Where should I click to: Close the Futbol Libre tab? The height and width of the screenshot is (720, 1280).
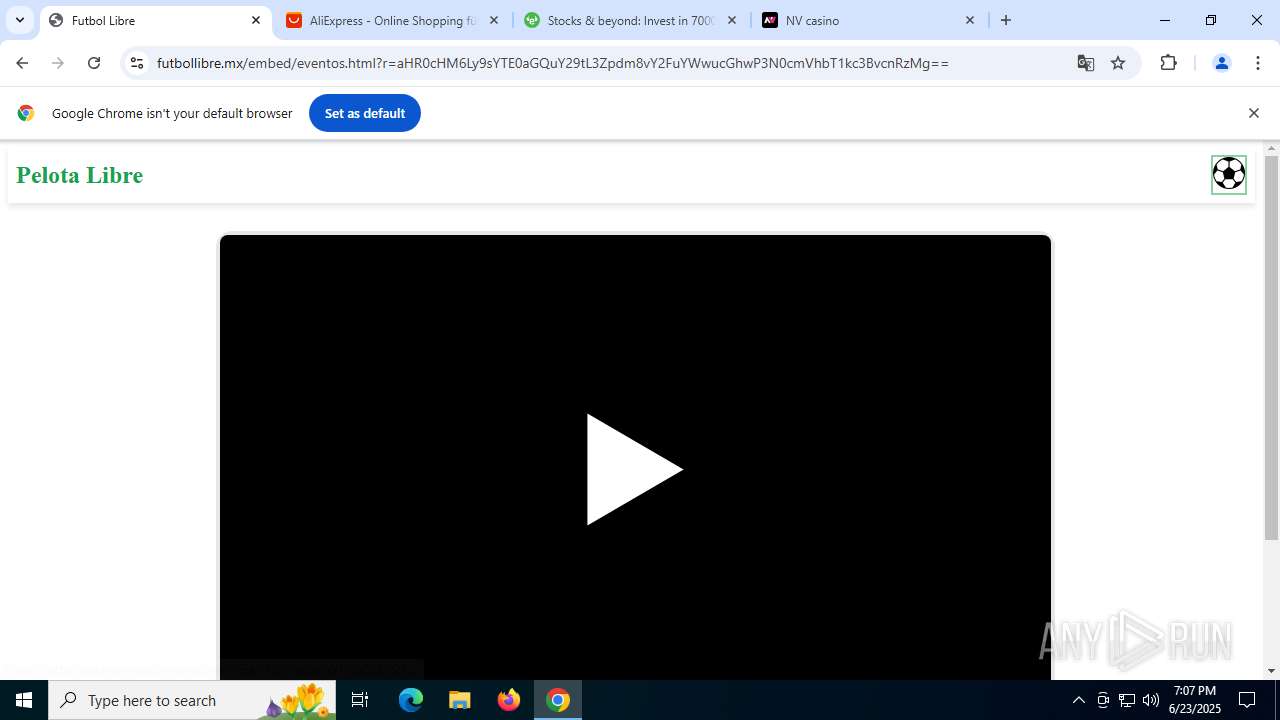[x=256, y=20]
